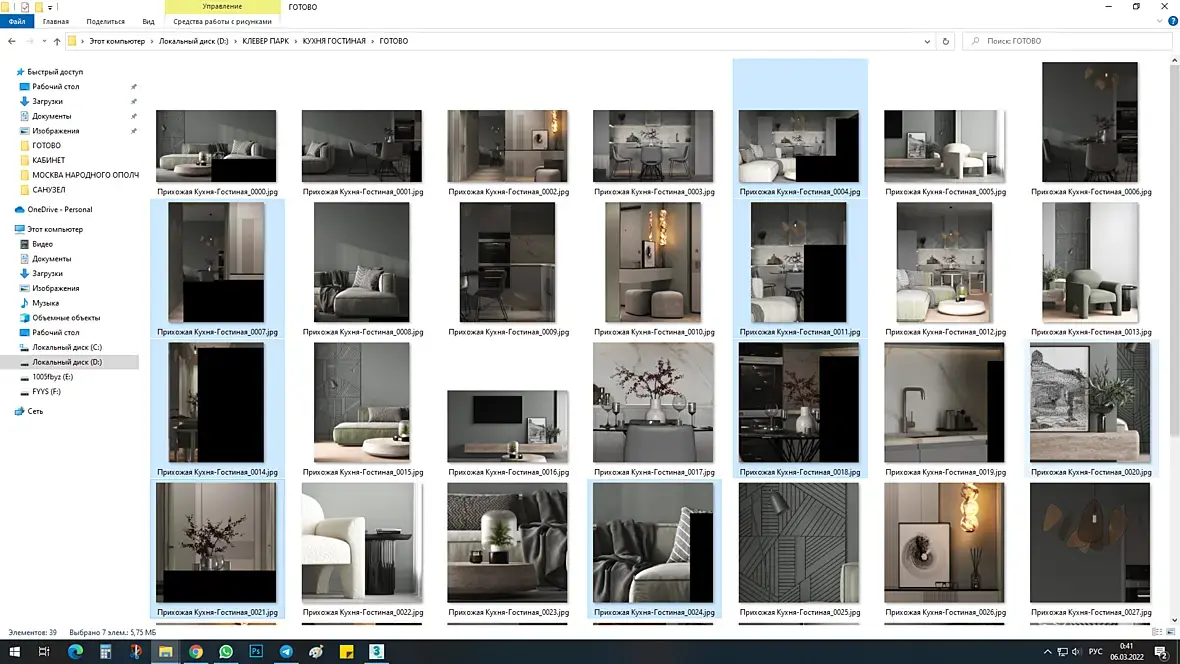This screenshot has width=1180, height=664.
Task: Open Photoshop from the taskbar
Action: tap(256, 652)
